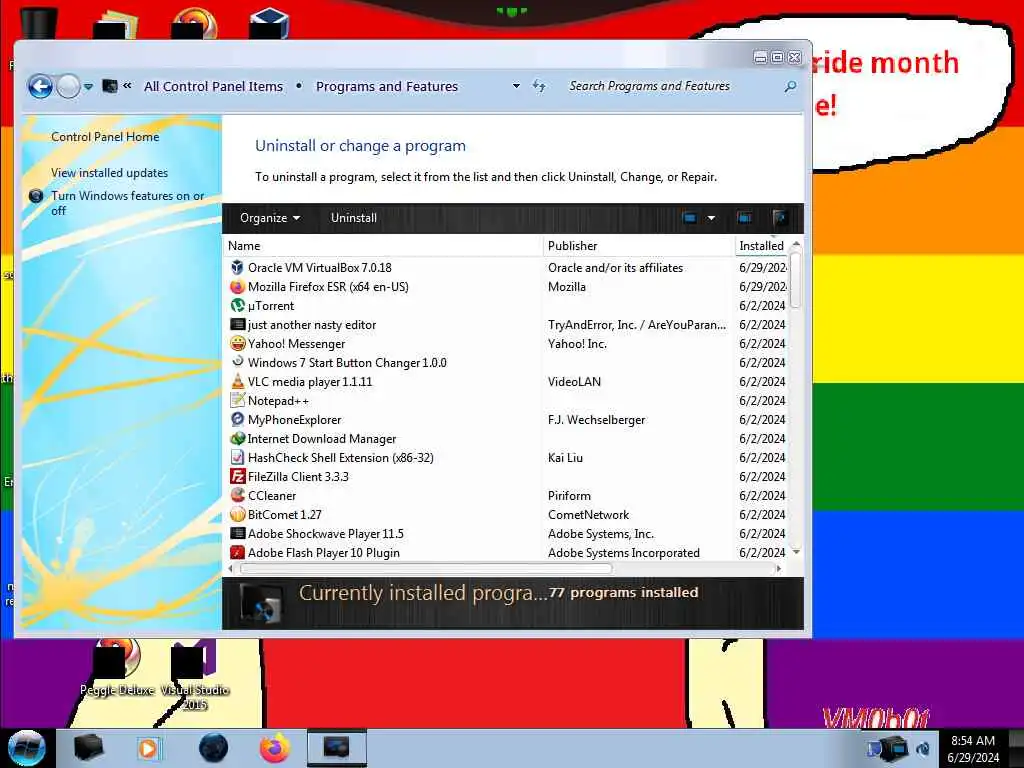The width and height of the screenshot is (1024, 768).
Task: Click the Adobe Shockwave Player icon
Action: coord(237,533)
